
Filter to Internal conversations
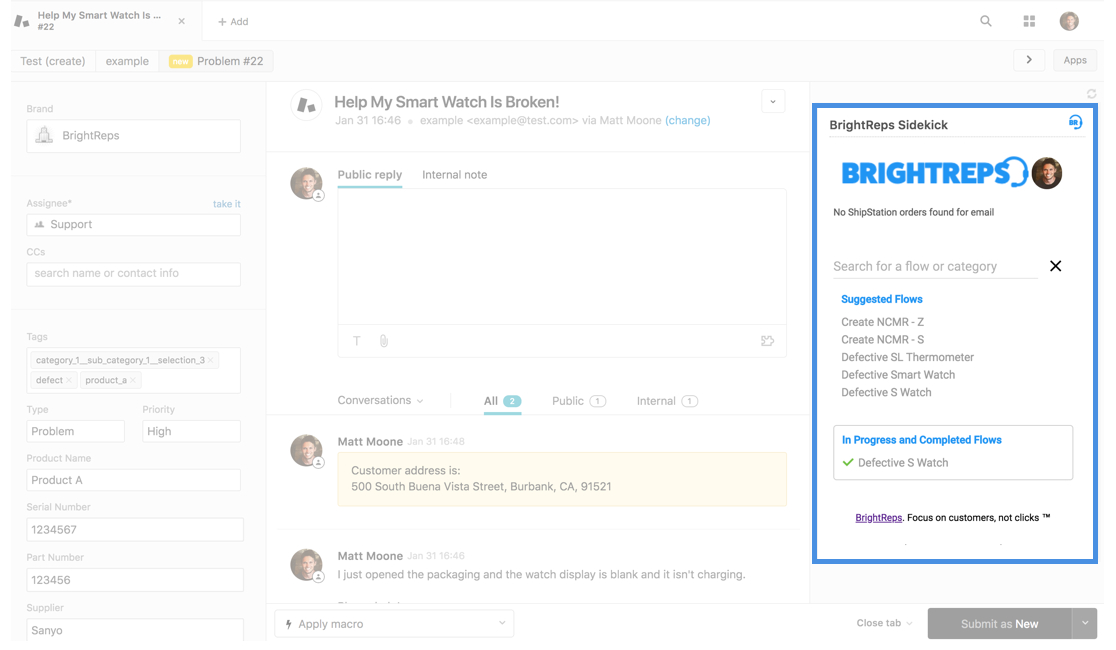pyautogui.click(x=667, y=401)
